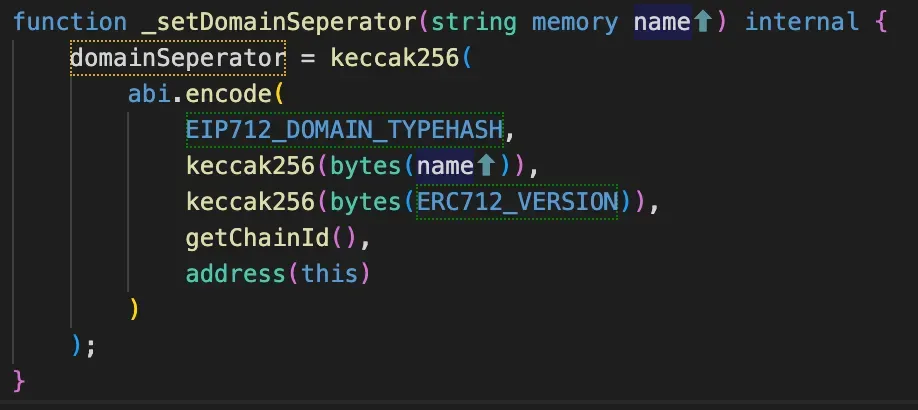Click the opening curly brace after 'internal'
The width and height of the screenshot is (918, 410).
click(x=882, y=23)
